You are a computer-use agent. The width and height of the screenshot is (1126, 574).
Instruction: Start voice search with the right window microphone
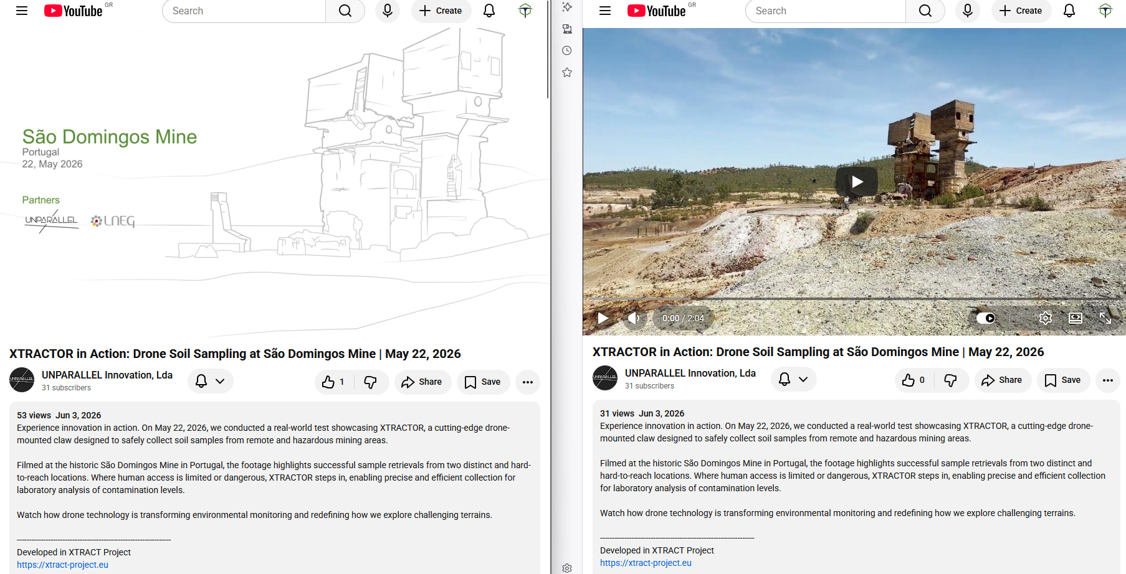coord(967,11)
